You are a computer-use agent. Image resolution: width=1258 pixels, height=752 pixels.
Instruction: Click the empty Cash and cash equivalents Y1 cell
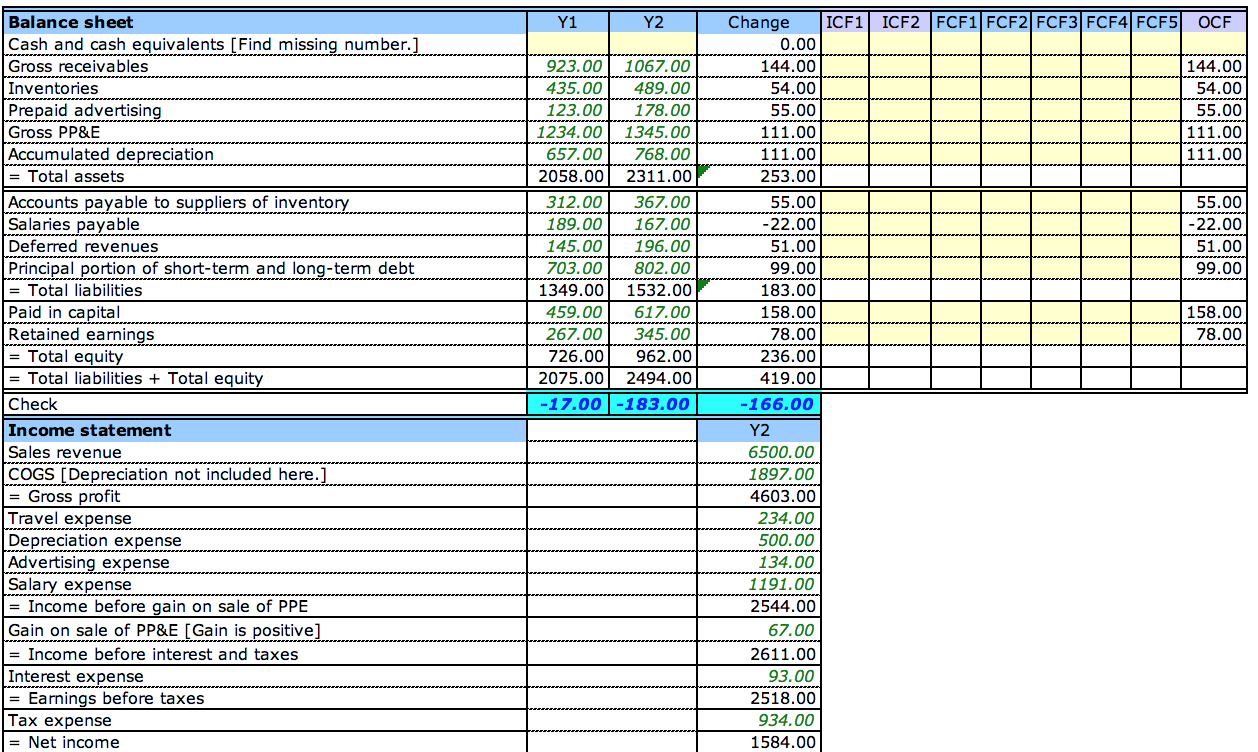(568, 44)
